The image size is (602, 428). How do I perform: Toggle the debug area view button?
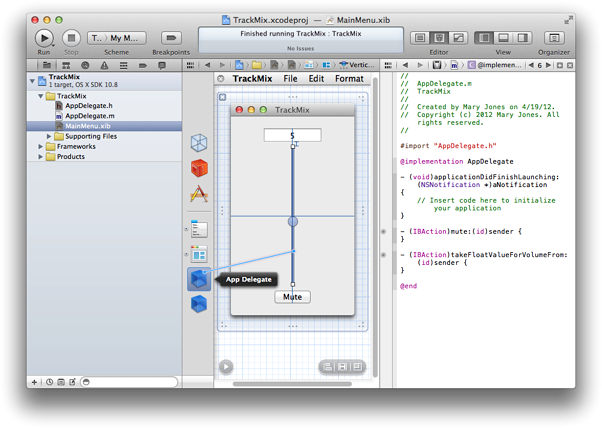pos(503,38)
